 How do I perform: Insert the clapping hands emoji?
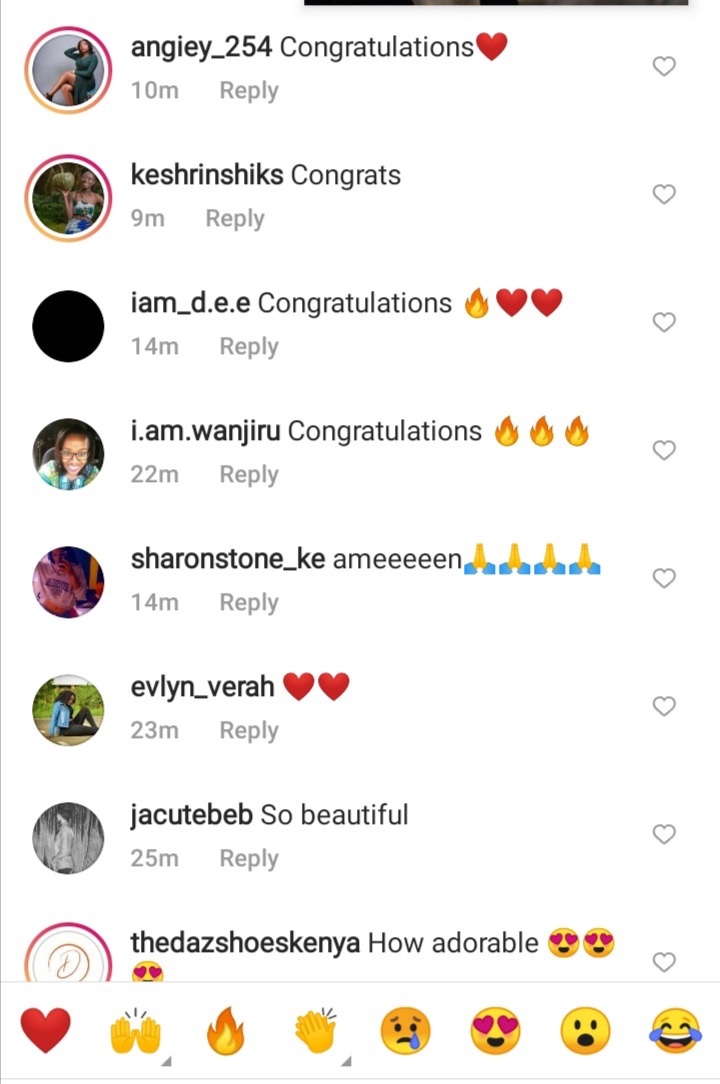point(315,1031)
